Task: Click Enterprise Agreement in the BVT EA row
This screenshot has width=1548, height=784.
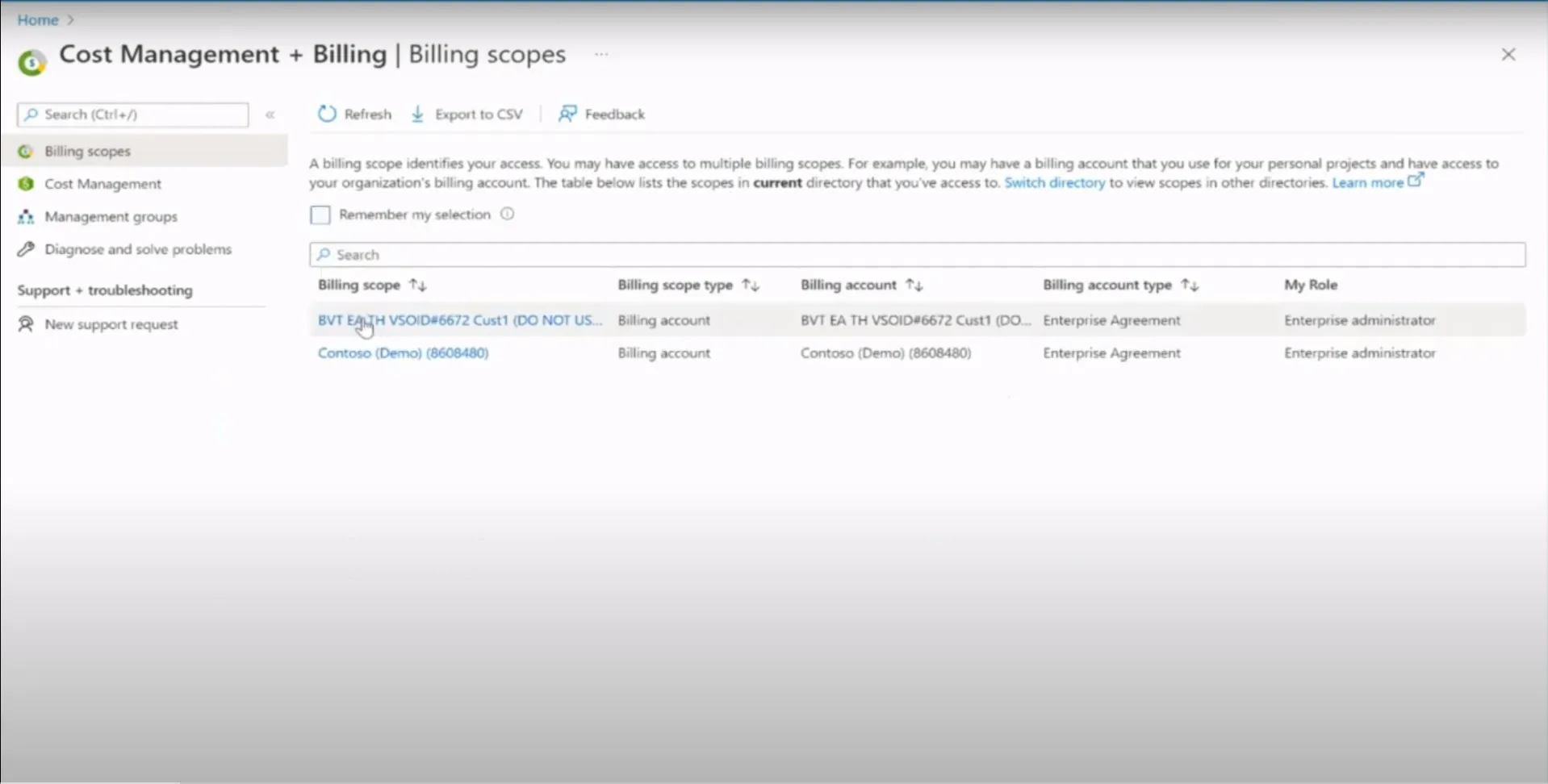Action: tap(1111, 320)
